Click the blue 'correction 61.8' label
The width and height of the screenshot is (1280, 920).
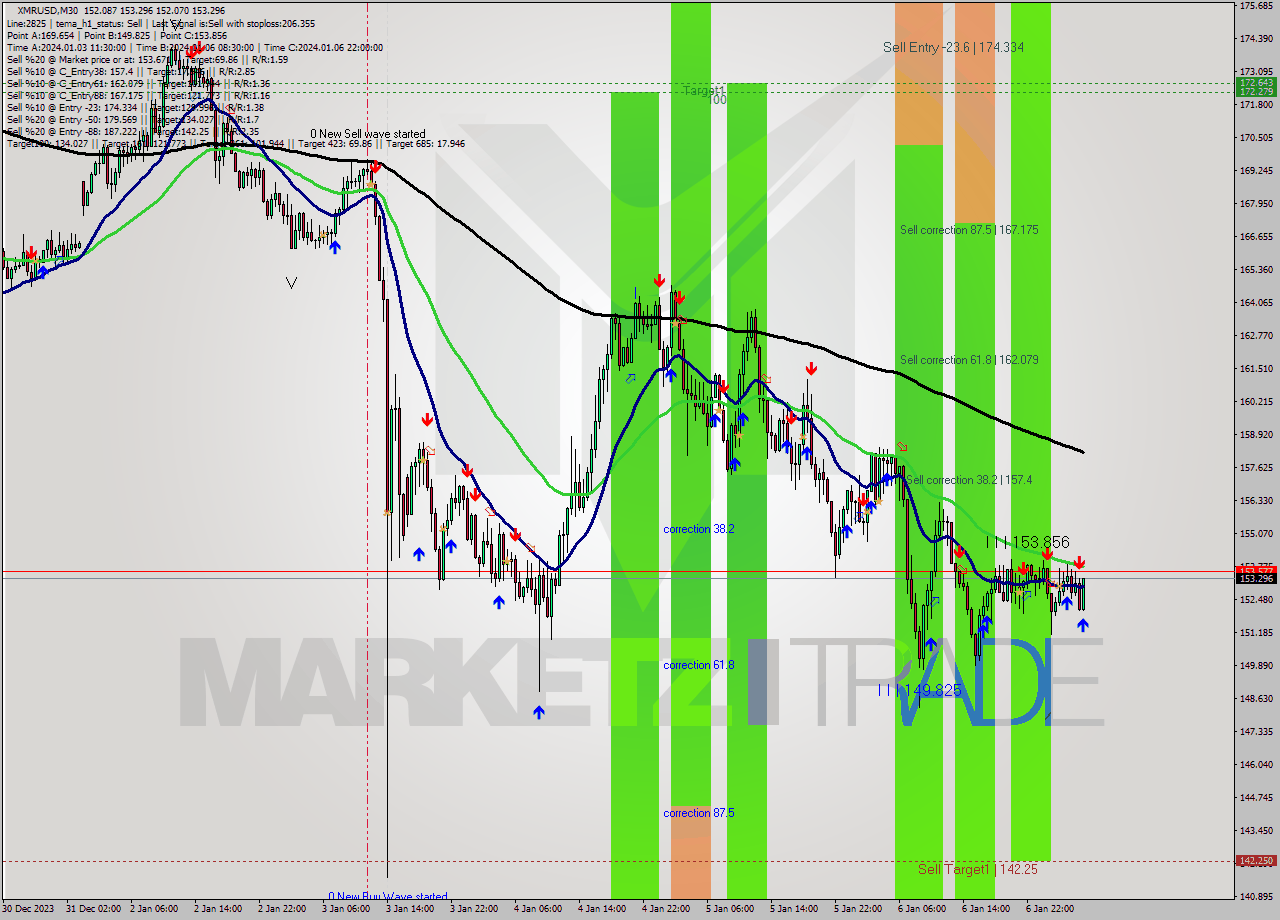click(699, 665)
